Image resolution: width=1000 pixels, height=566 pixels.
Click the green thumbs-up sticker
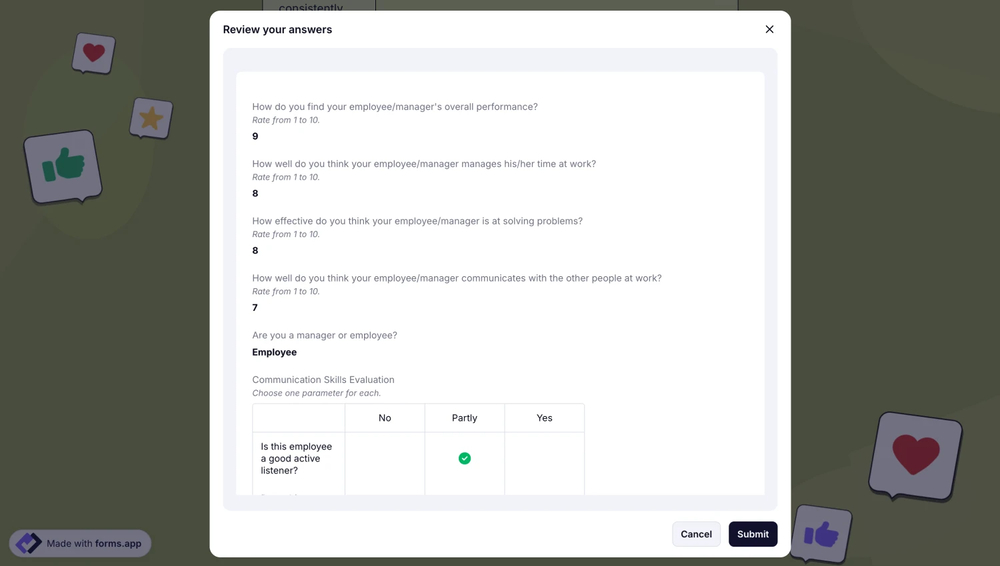(64, 165)
